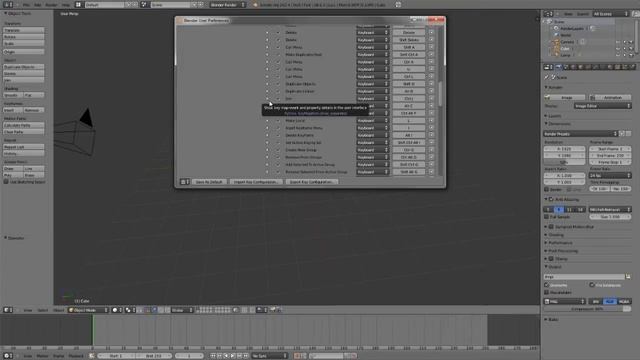Viewport: 640px width, 360px height.
Task: Open Blender Render engine dropdown
Action: [x=227, y=5]
